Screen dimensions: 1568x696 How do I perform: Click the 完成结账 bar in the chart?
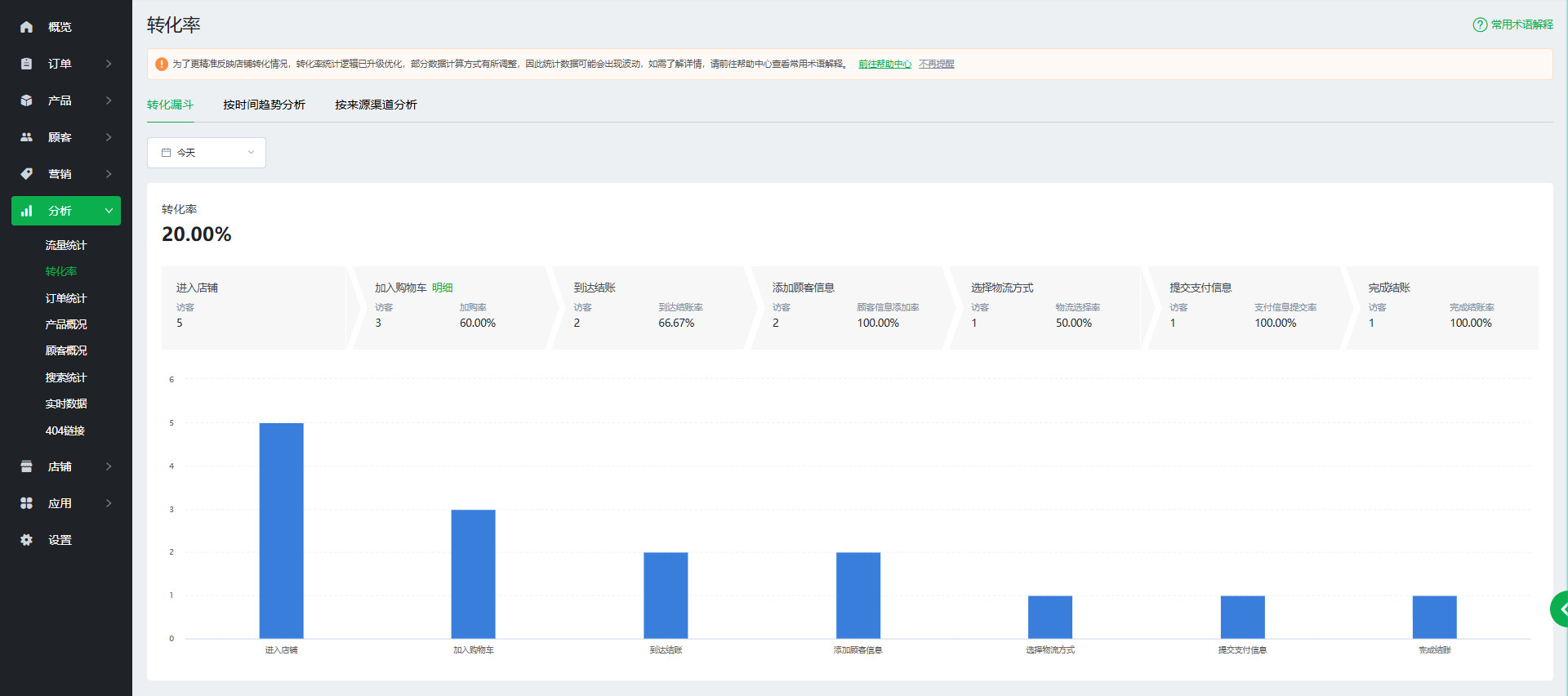tap(1435, 617)
